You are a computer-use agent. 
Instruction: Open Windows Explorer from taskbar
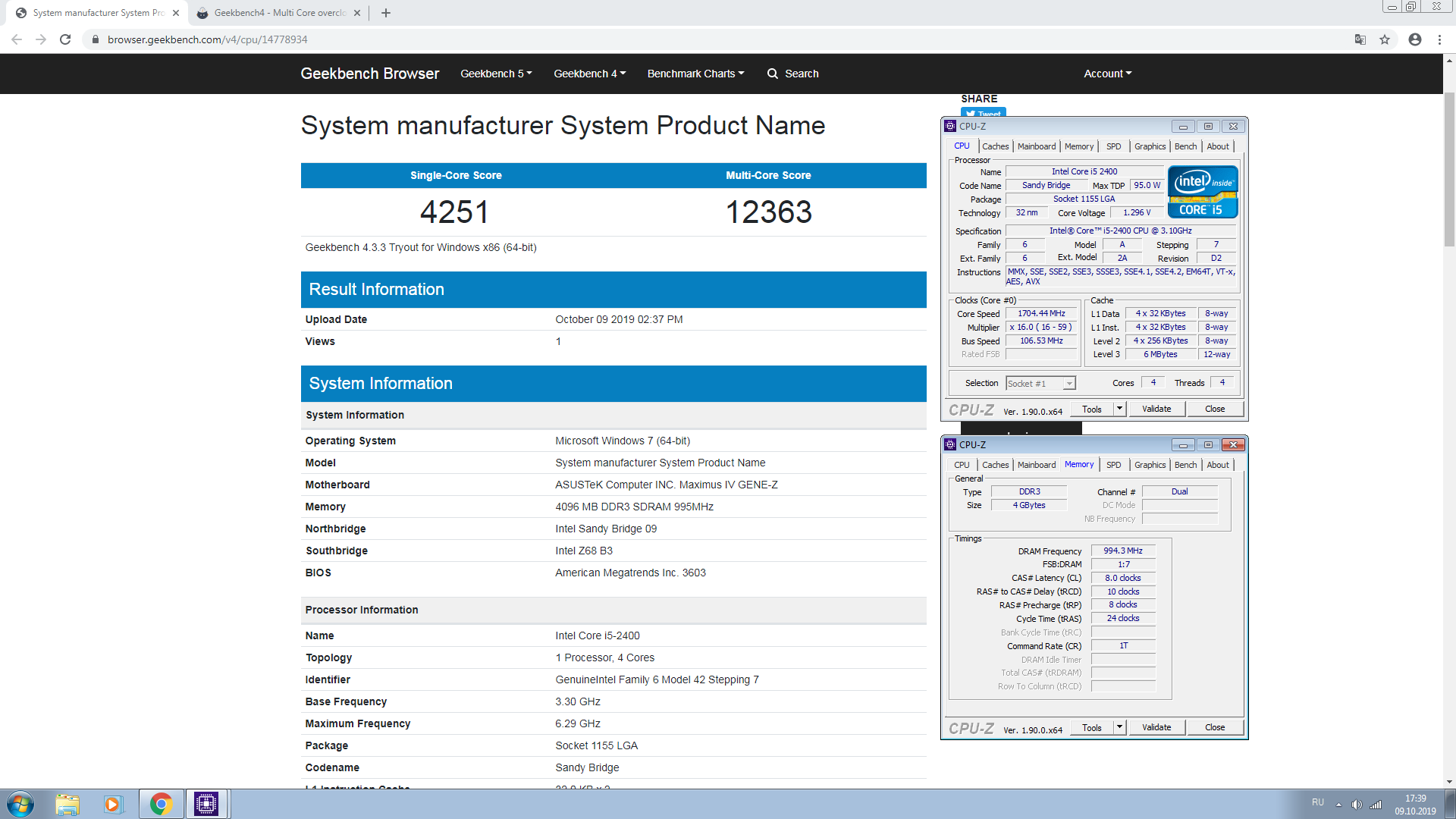67,804
